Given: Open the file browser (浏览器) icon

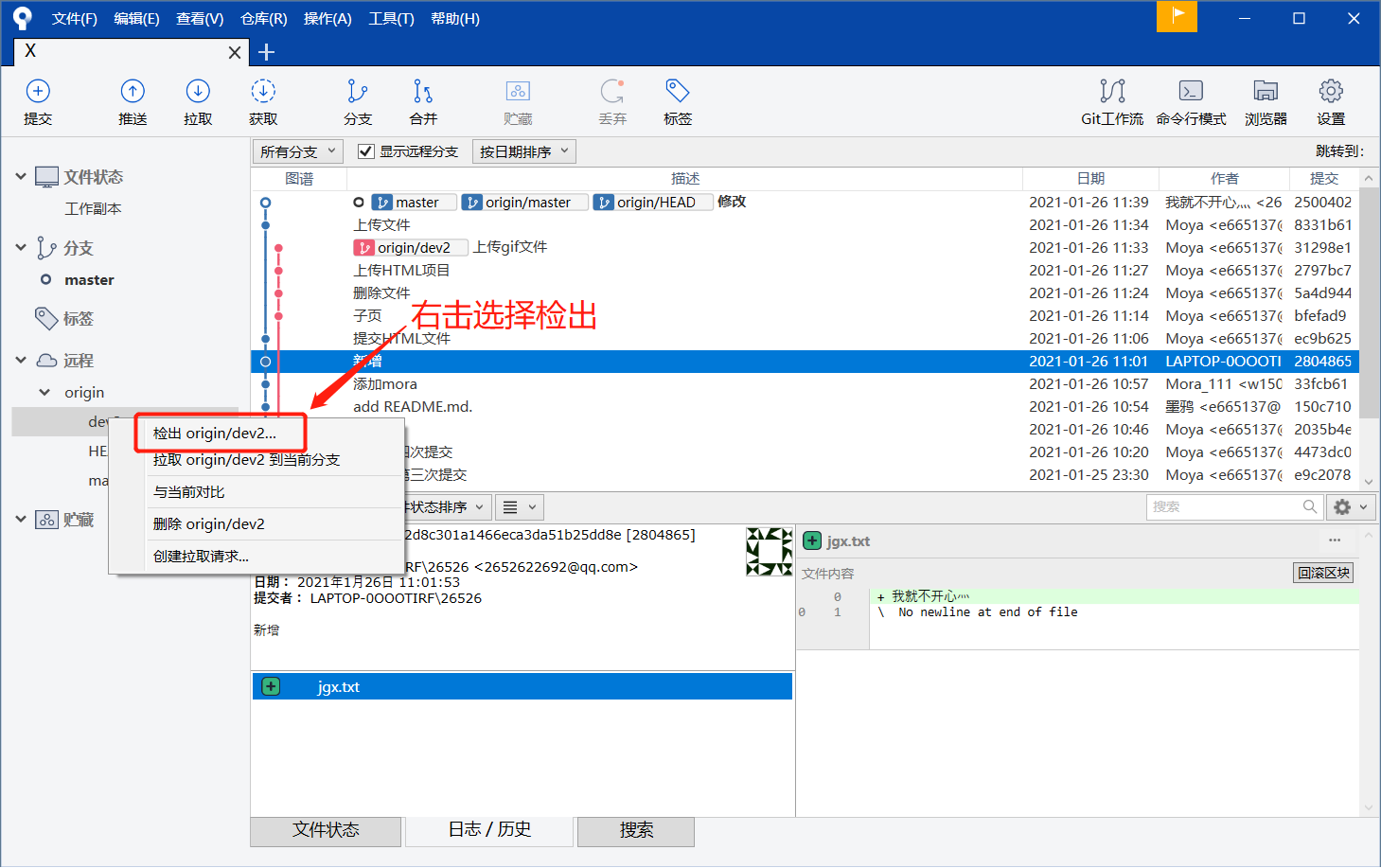Looking at the screenshot, I should pos(1266,92).
